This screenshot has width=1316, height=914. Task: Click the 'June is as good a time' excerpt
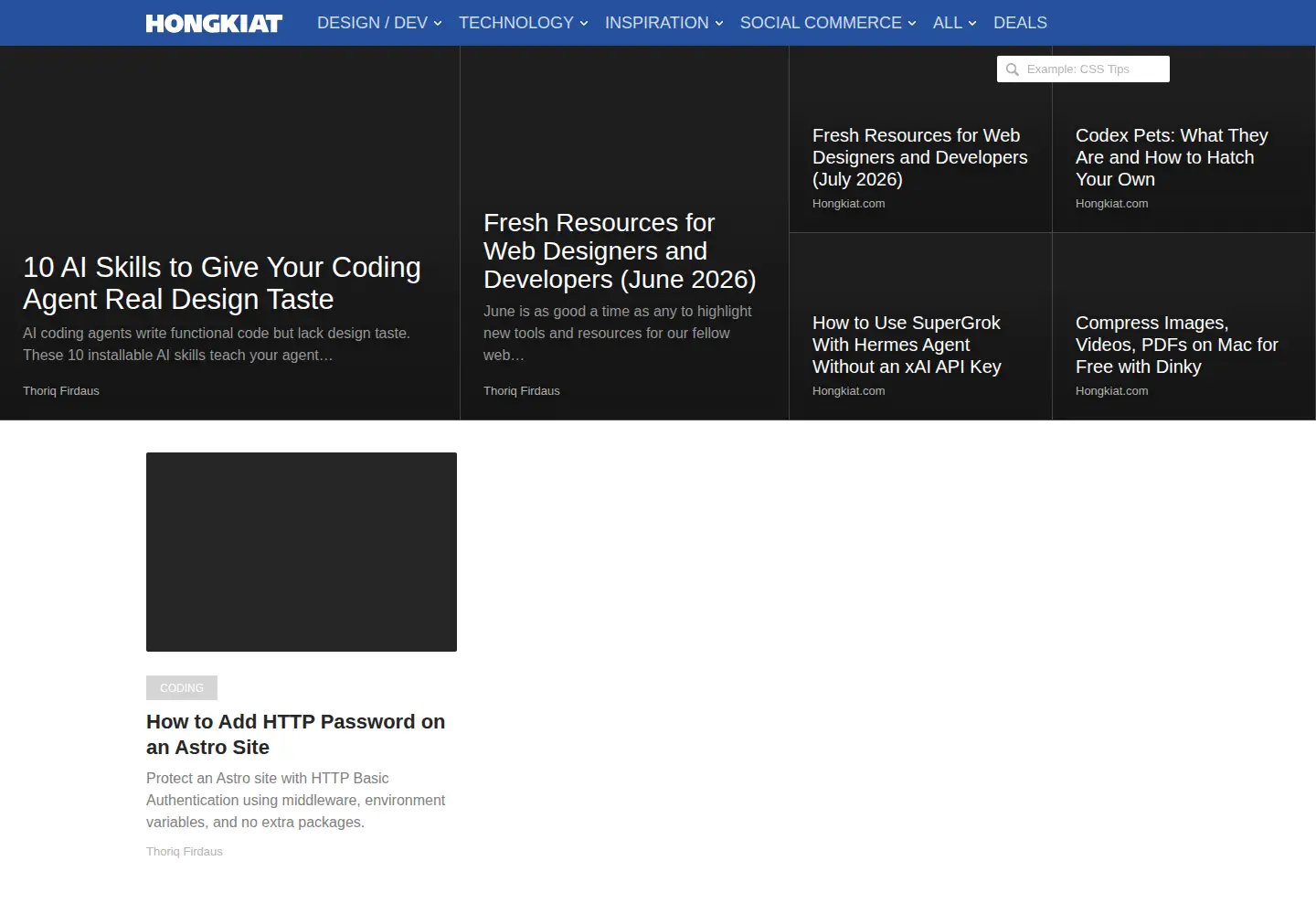[618, 334]
